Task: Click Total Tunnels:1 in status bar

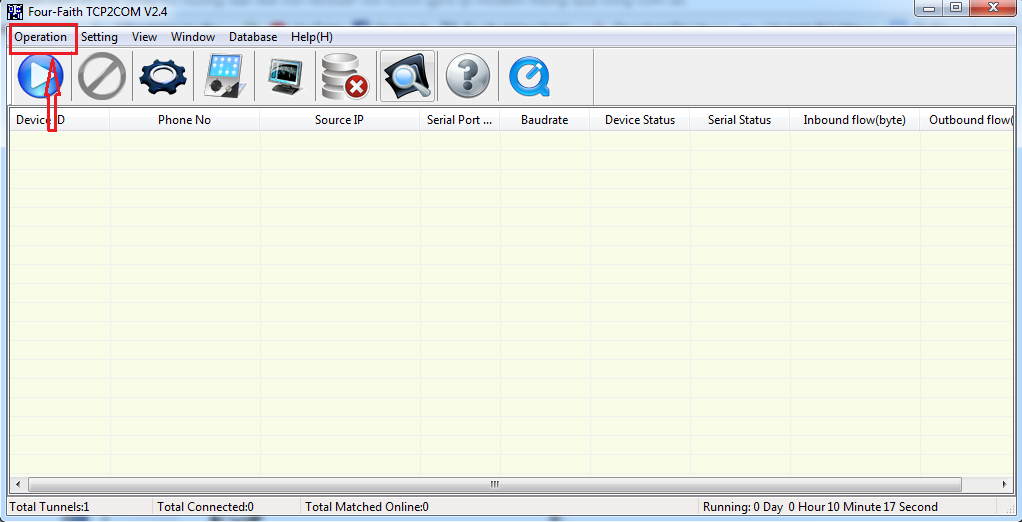Action: click(50, 506)
